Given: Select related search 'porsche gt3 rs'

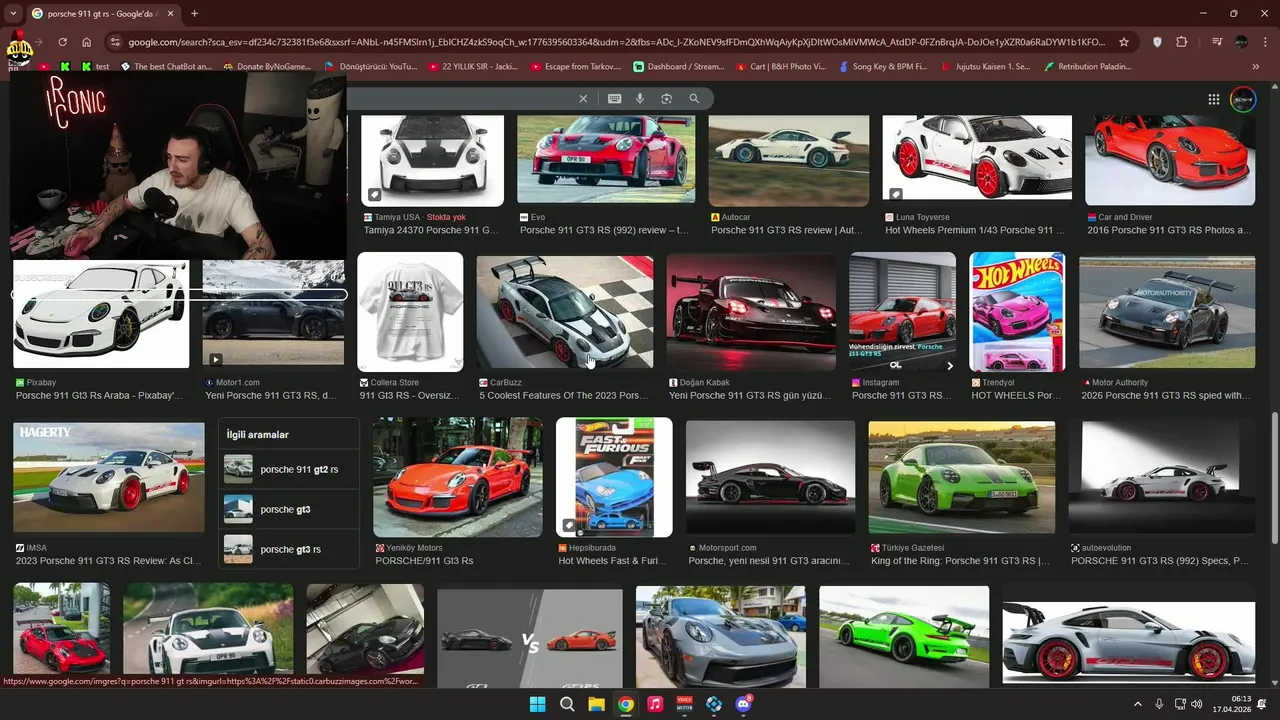Looking at the screenshot, I should (x=288, y=549).
